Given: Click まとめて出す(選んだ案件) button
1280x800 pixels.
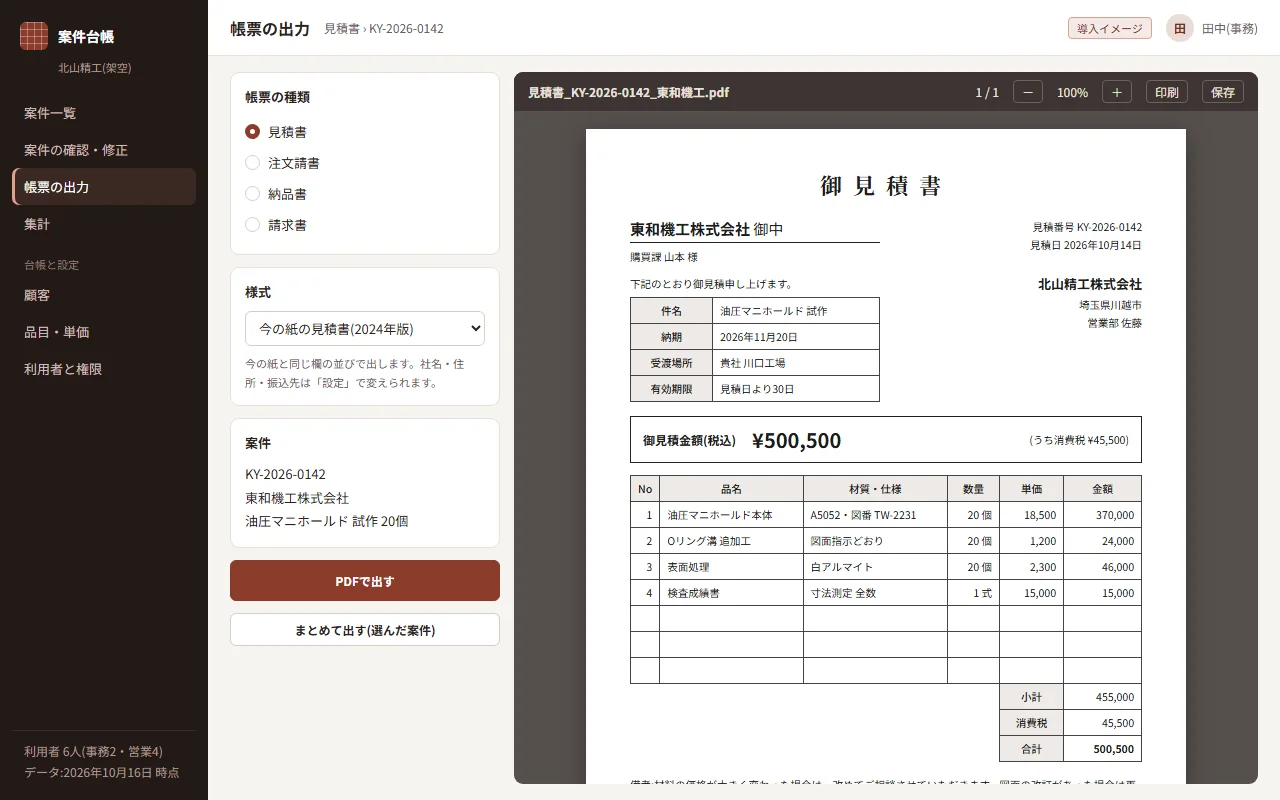Looking at the screenshot, I should (365, 630).
